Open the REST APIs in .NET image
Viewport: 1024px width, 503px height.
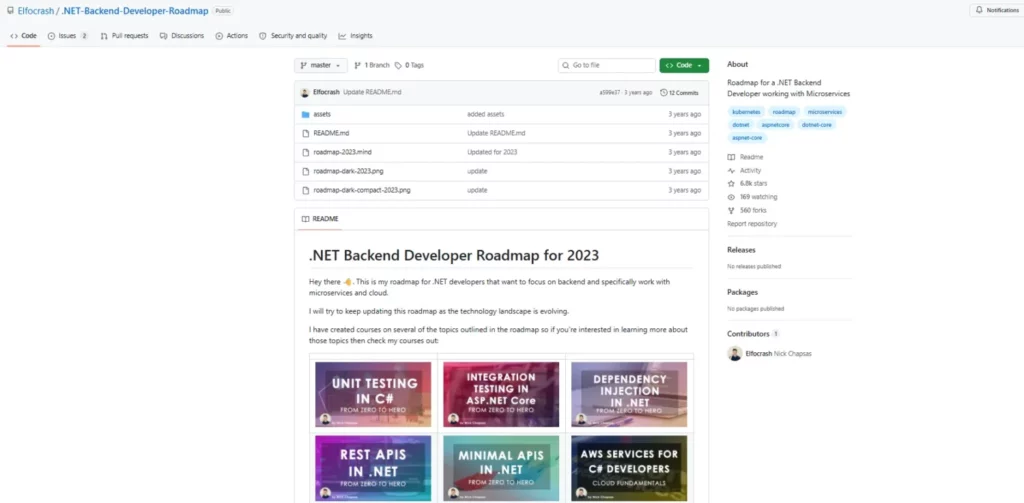coord(373,468)
